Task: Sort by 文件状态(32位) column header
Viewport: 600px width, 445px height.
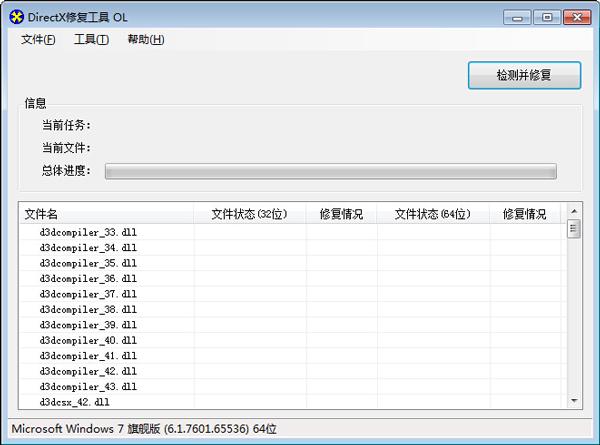Action: (249, 214)
